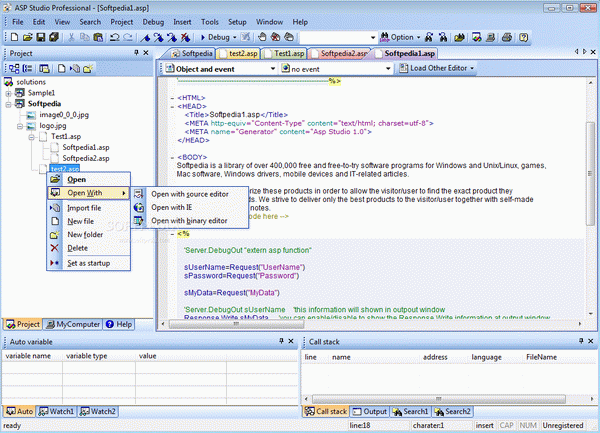This screenshot has height=433, width=600.
Task: Click the Save All icon in toolbar
Action: point(54,37)
